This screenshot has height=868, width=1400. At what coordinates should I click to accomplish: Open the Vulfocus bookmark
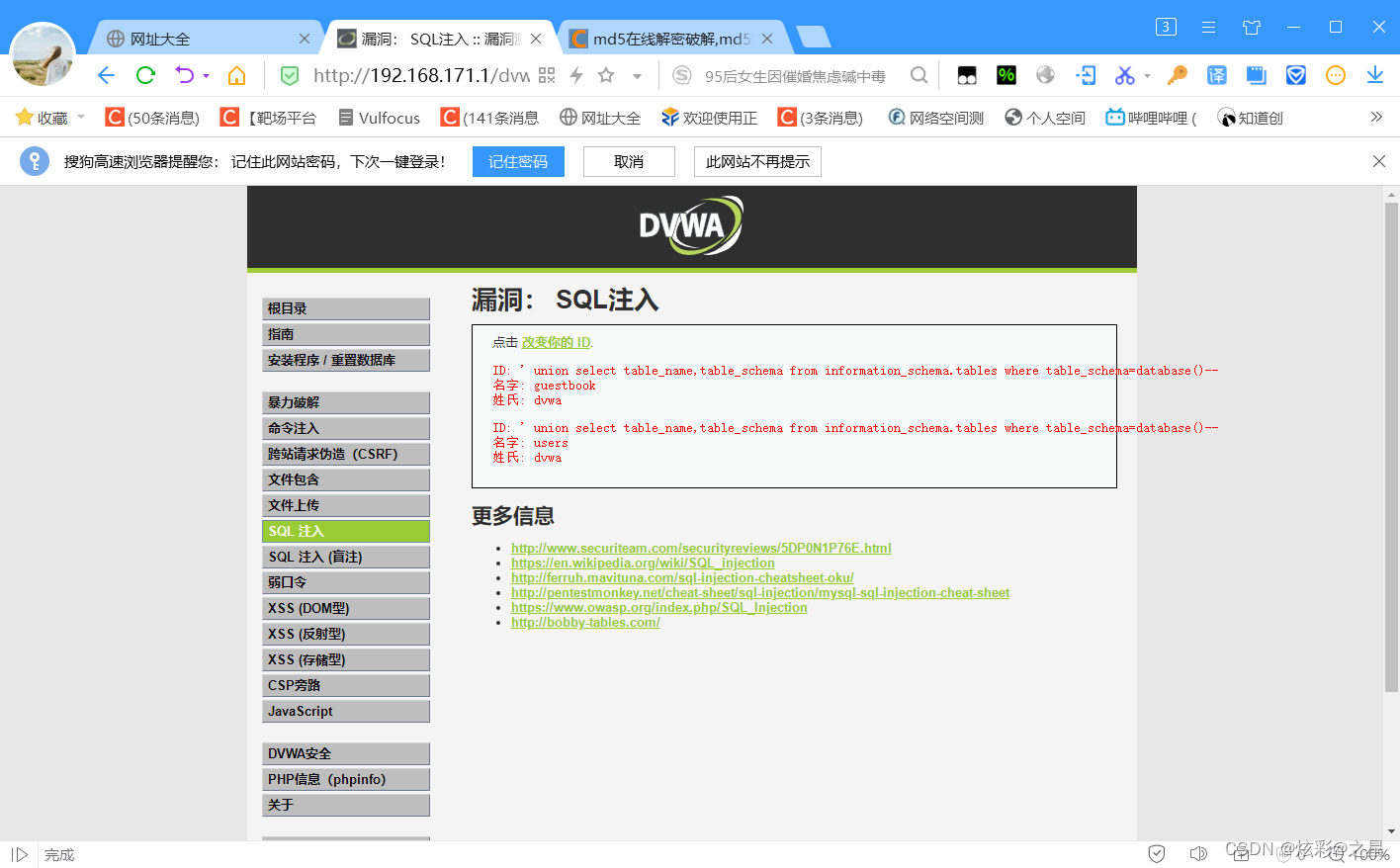379,118
